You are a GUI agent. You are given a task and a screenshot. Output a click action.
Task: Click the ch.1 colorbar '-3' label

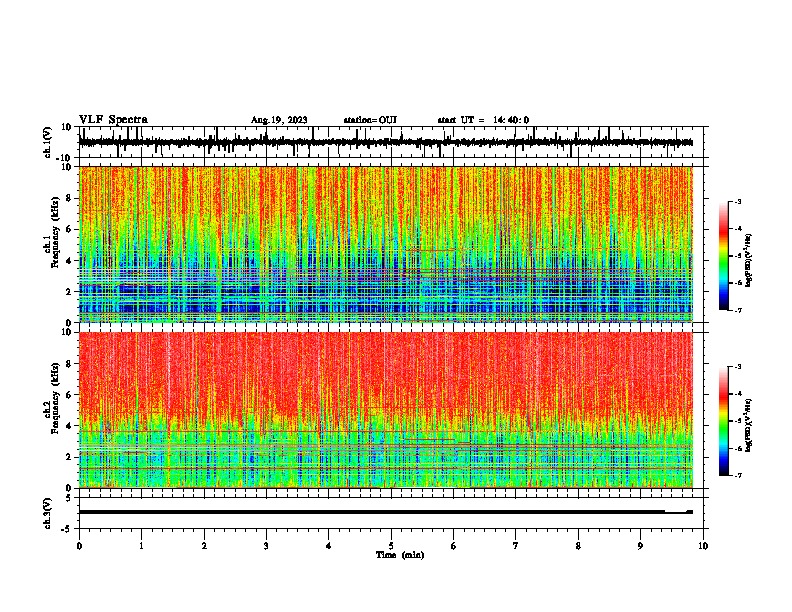738,202
